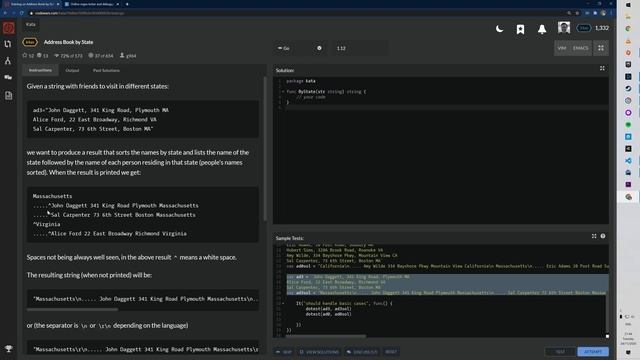The height and width of the screenshot is (360, 640).
Task: Click the Address Book by State title
Action: (x=69, y=42)
